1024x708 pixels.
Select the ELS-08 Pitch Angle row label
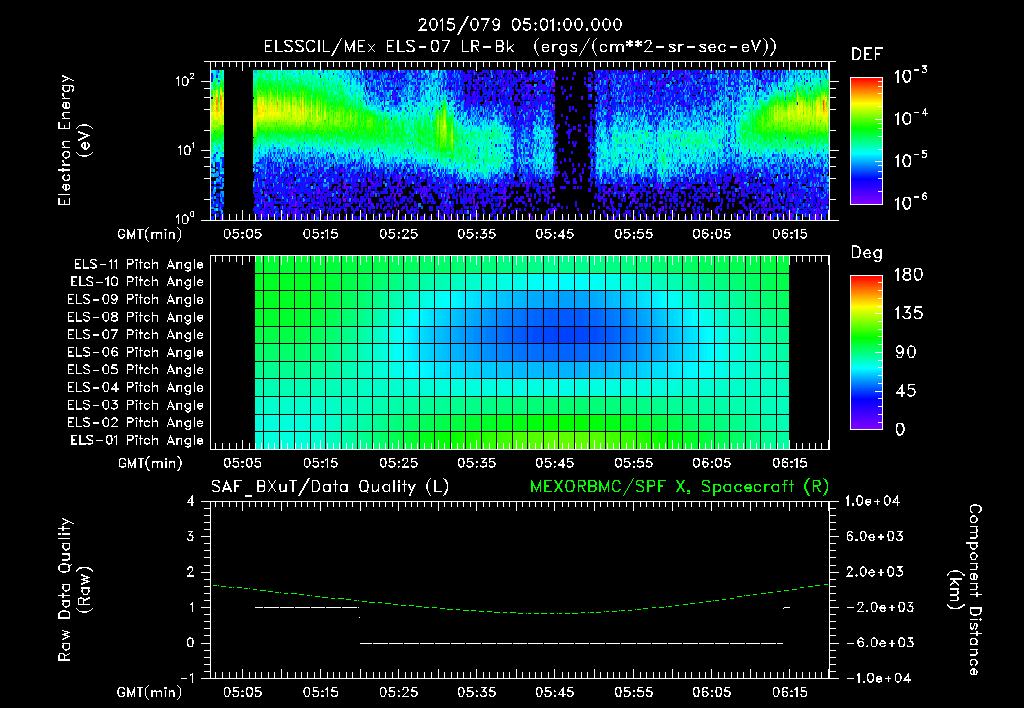(x=135, y=317)
